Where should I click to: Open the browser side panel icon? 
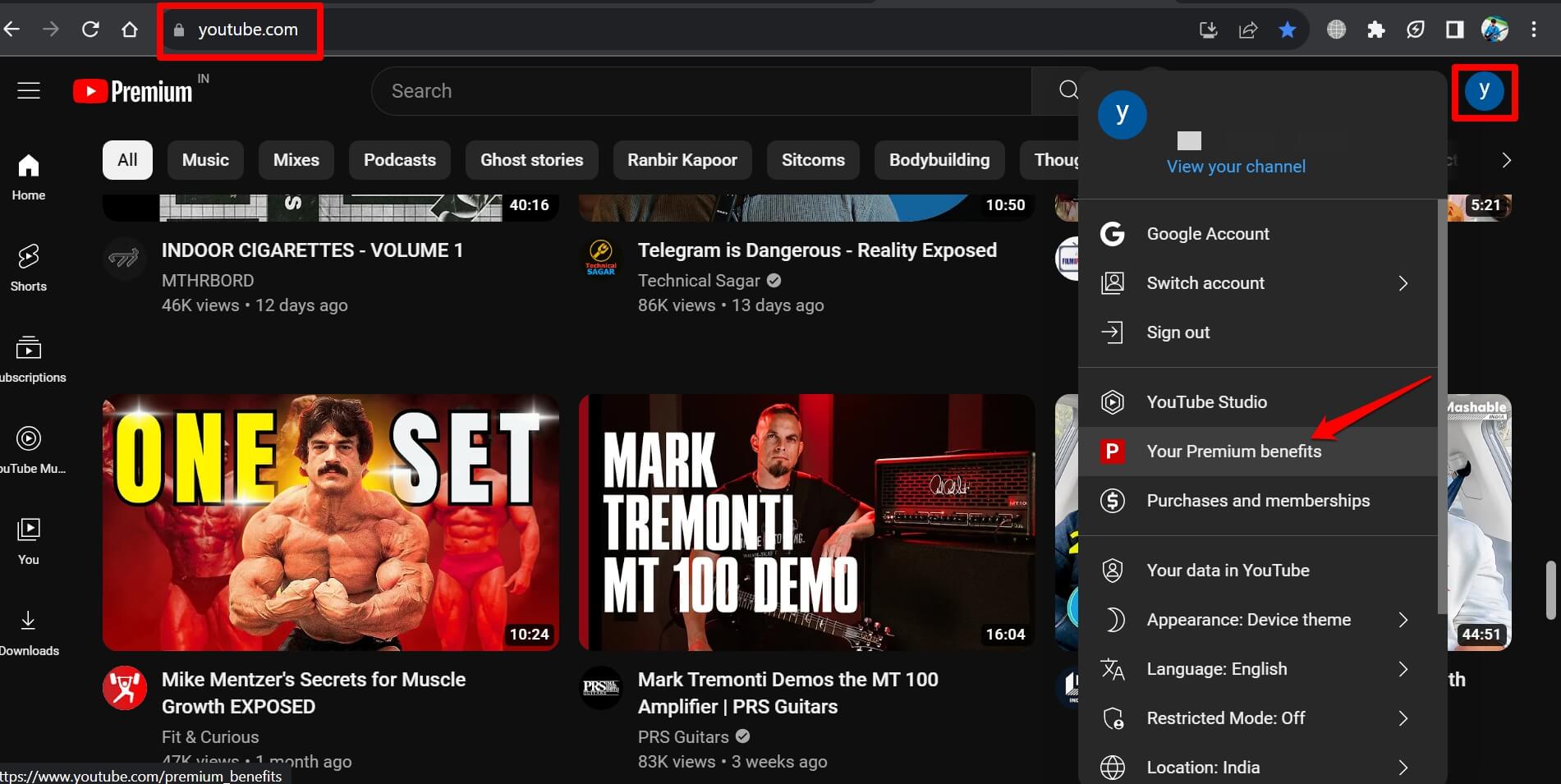tap(1454, 30)
